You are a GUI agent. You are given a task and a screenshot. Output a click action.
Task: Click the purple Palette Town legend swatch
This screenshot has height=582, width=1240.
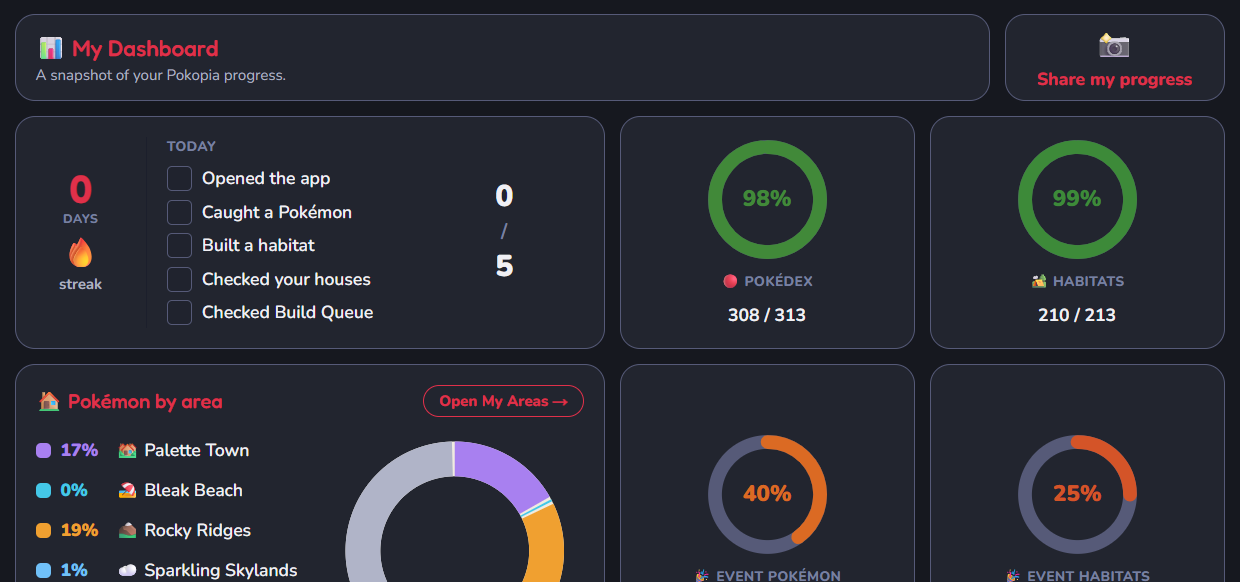click(x=43, y=450)
